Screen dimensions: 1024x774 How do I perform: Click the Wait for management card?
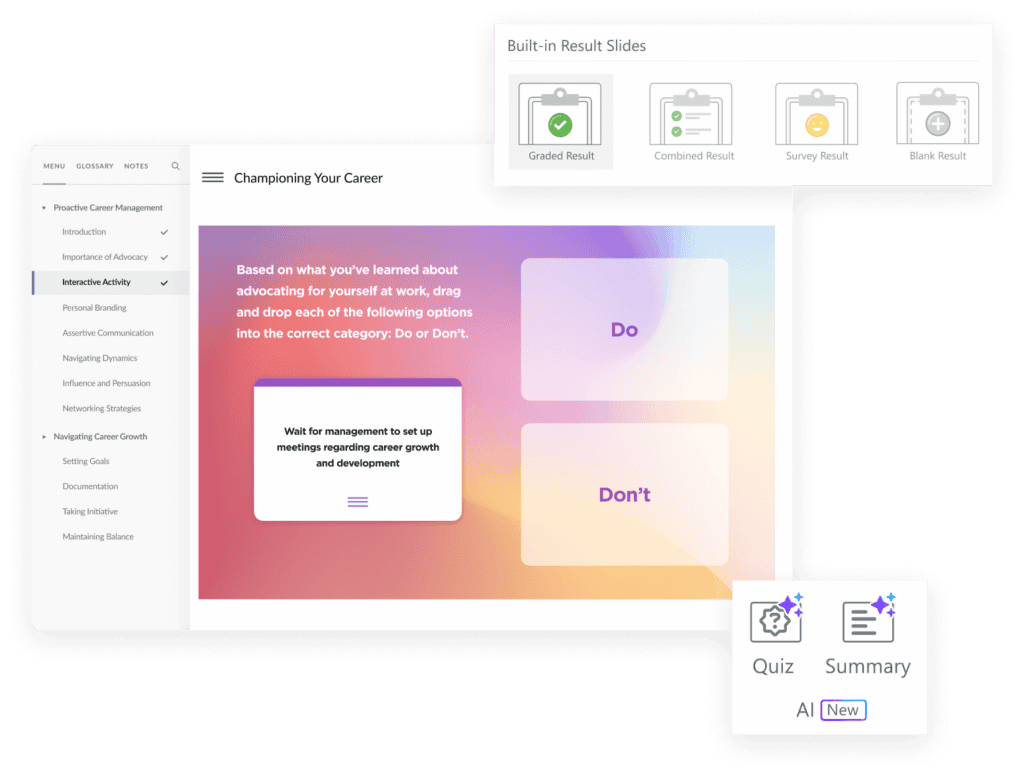coord(358,449)
